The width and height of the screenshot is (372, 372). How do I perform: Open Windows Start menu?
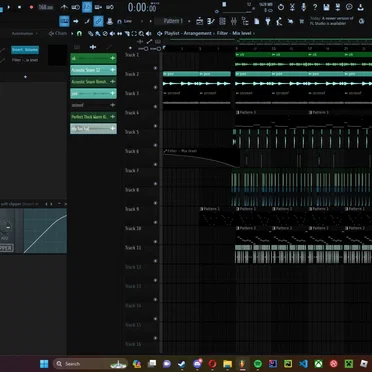44,364
